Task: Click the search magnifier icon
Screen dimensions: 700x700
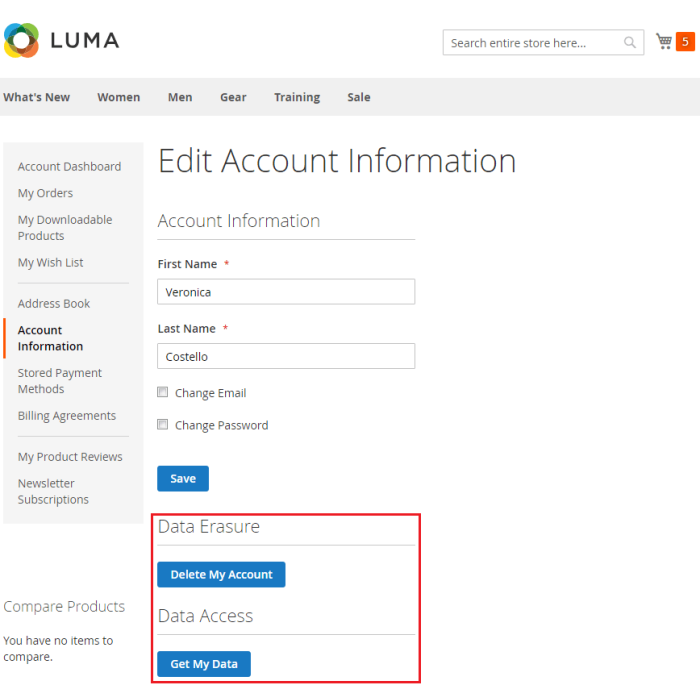Action: [629, 43]
